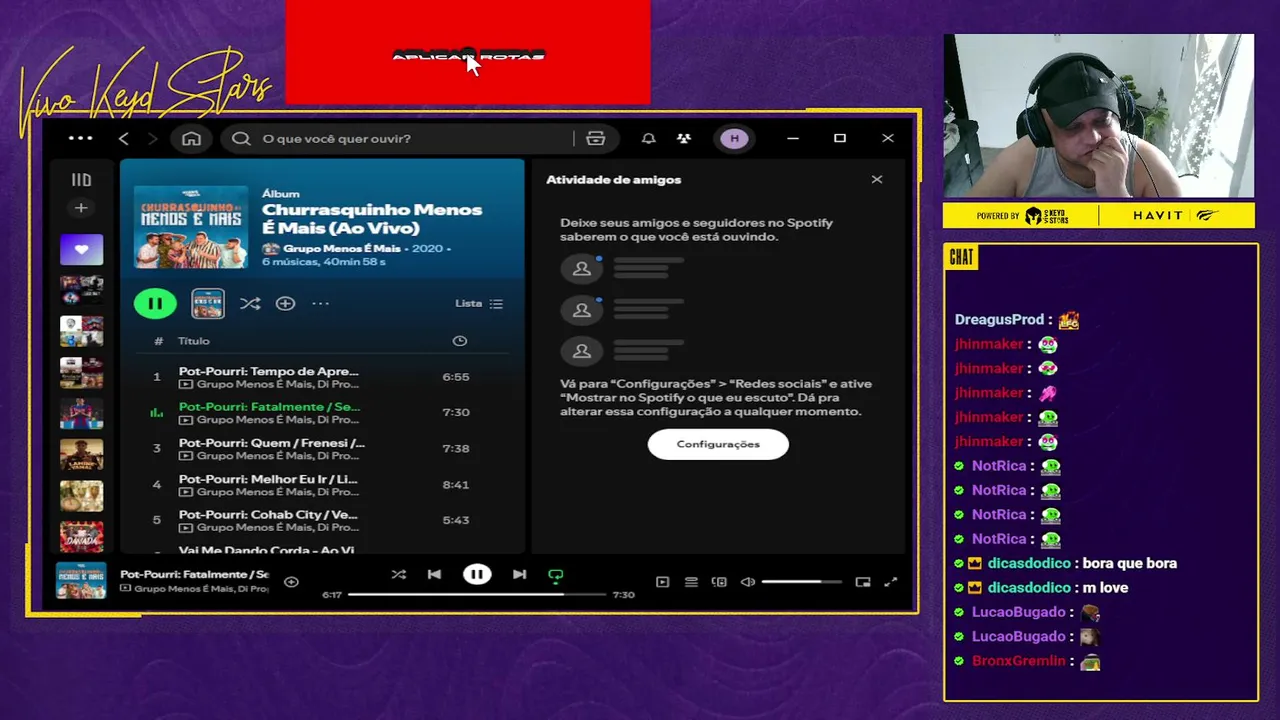Click the first placeholder friend avatar

[581, 269]
